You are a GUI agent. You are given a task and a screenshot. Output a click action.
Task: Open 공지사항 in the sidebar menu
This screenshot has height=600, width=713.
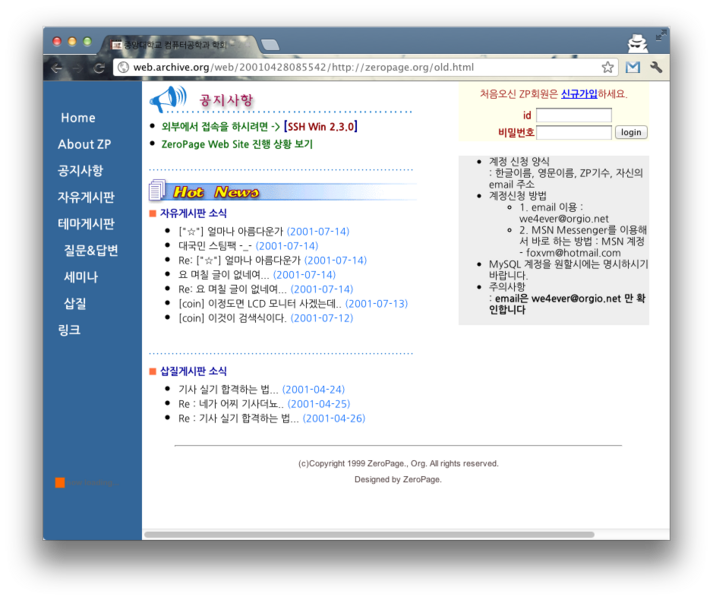80,171
